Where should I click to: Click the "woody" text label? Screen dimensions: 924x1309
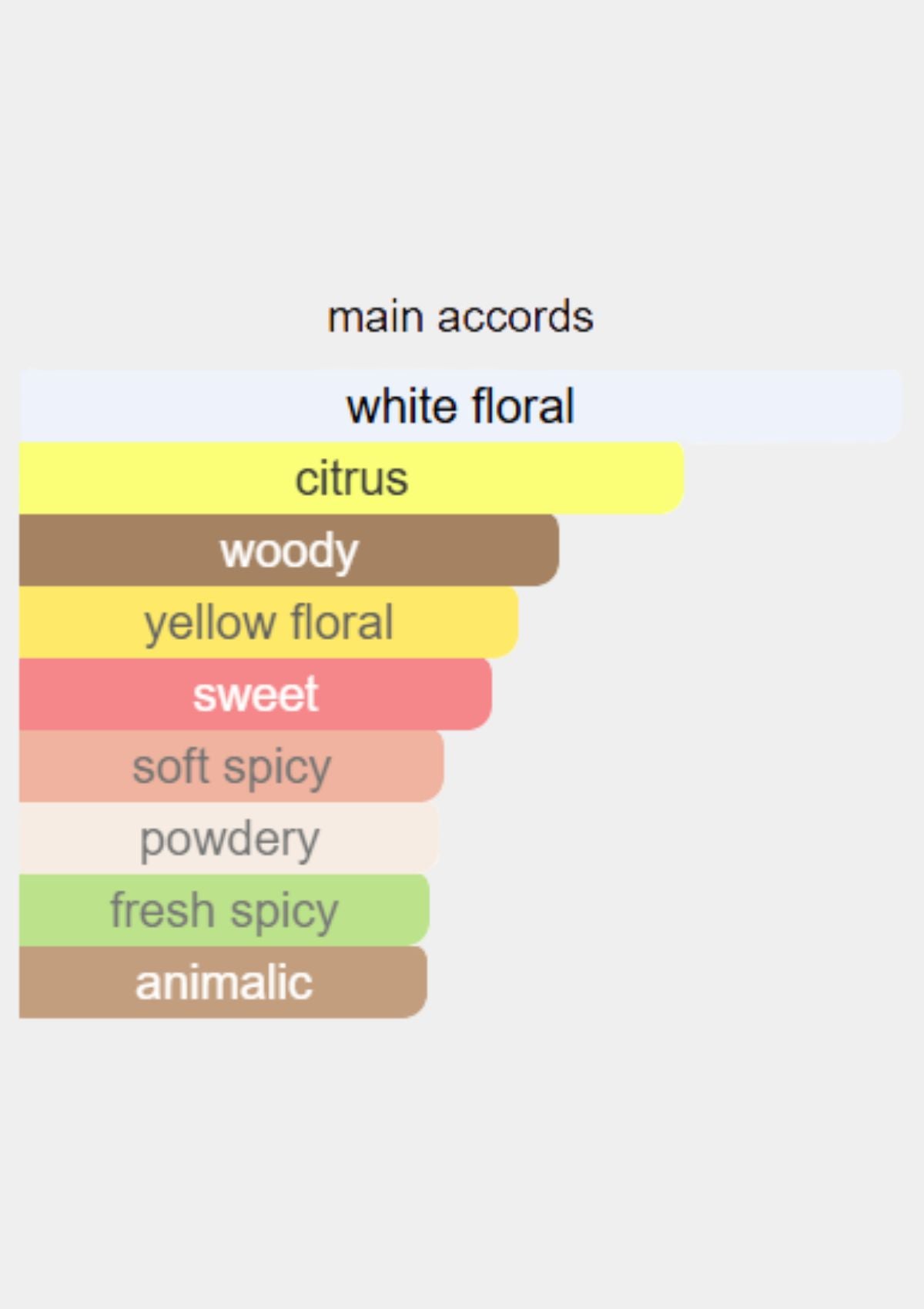[290, 551]
